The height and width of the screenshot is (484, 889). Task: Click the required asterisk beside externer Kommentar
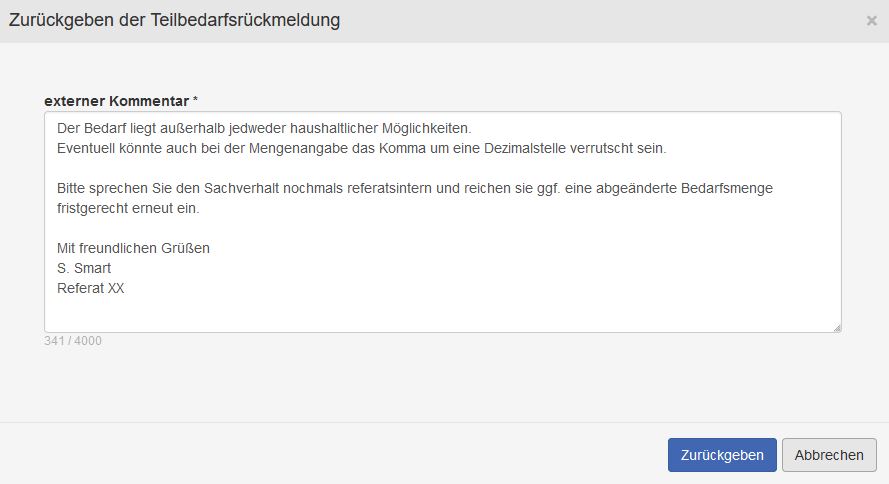coord(196,101)
